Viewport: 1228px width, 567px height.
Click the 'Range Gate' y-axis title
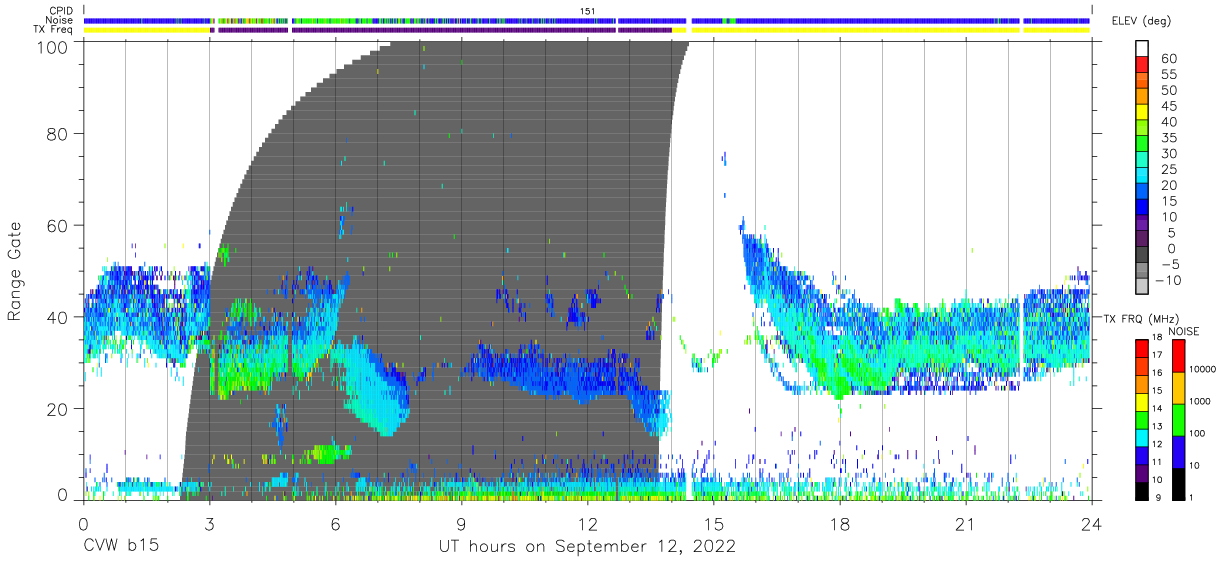(x=15, y=272)
